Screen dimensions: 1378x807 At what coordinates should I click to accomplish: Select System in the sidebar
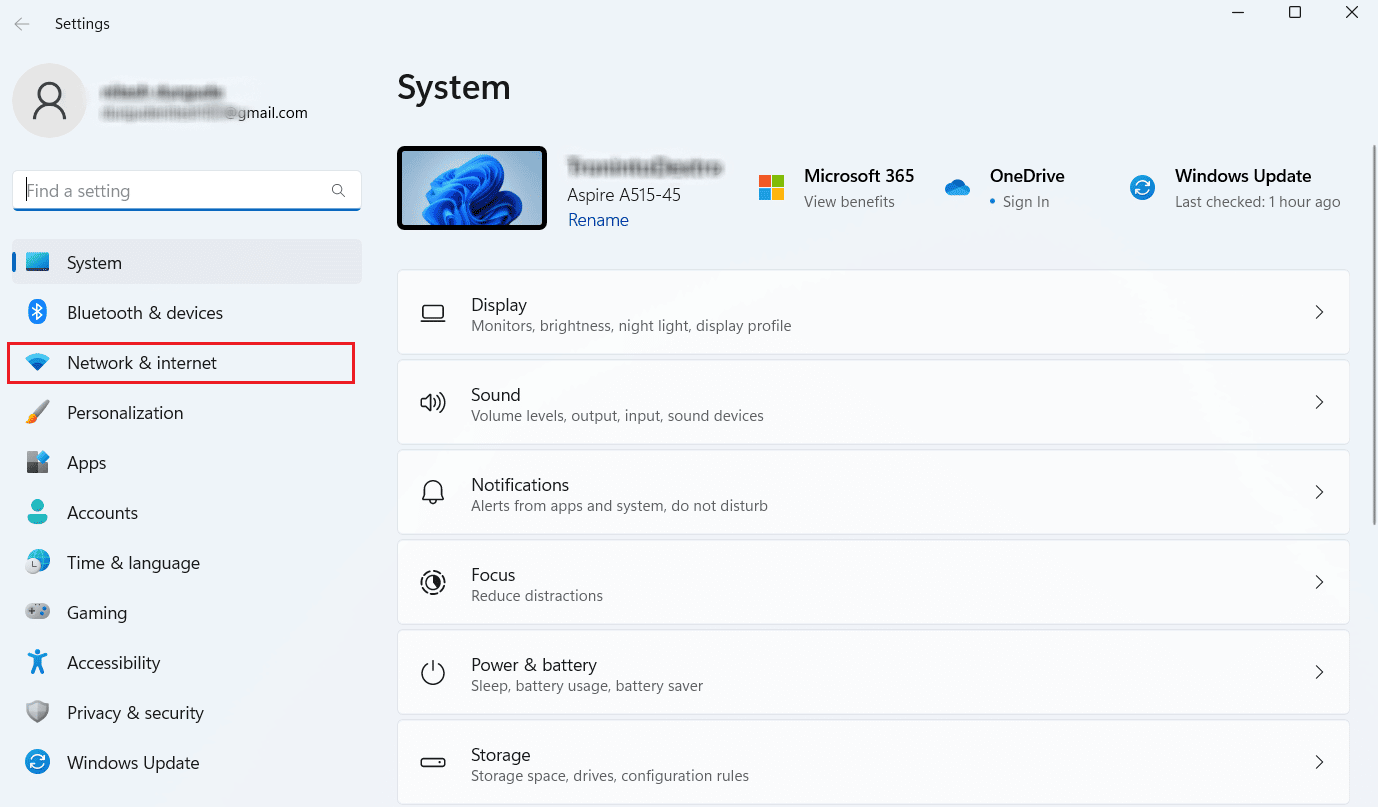187,262
